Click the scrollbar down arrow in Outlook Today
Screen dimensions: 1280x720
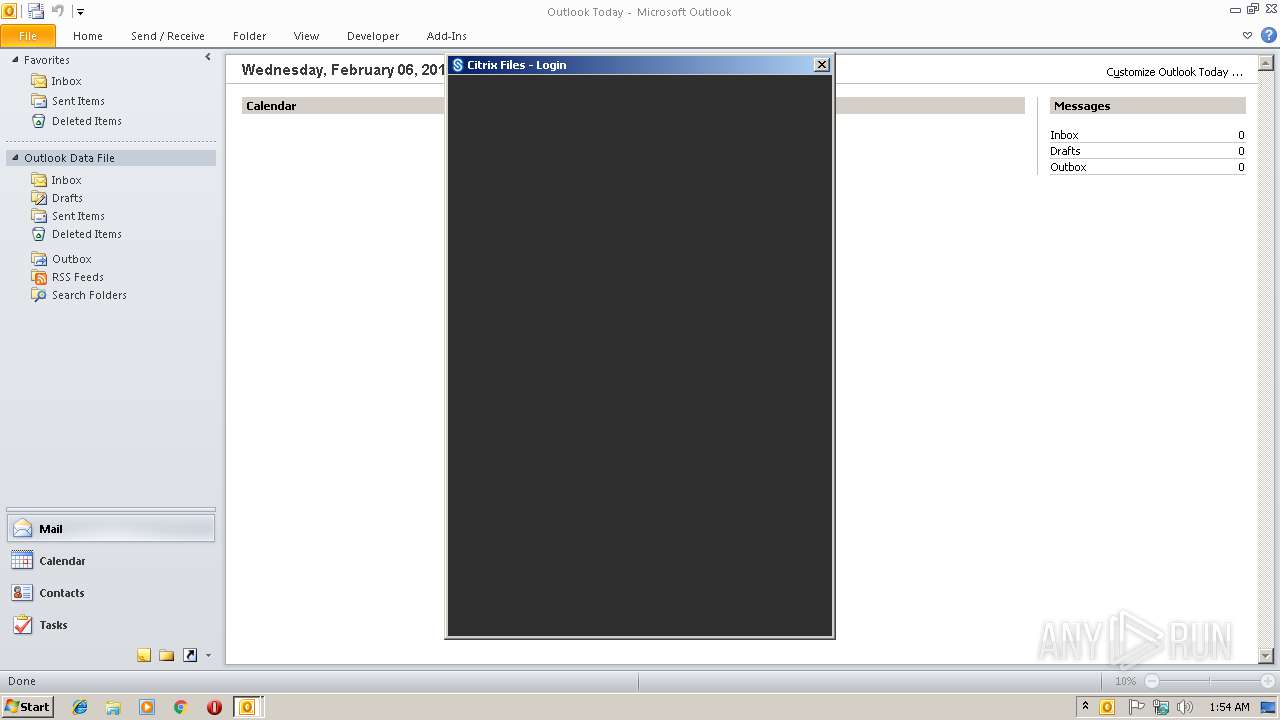[1266, 656]
